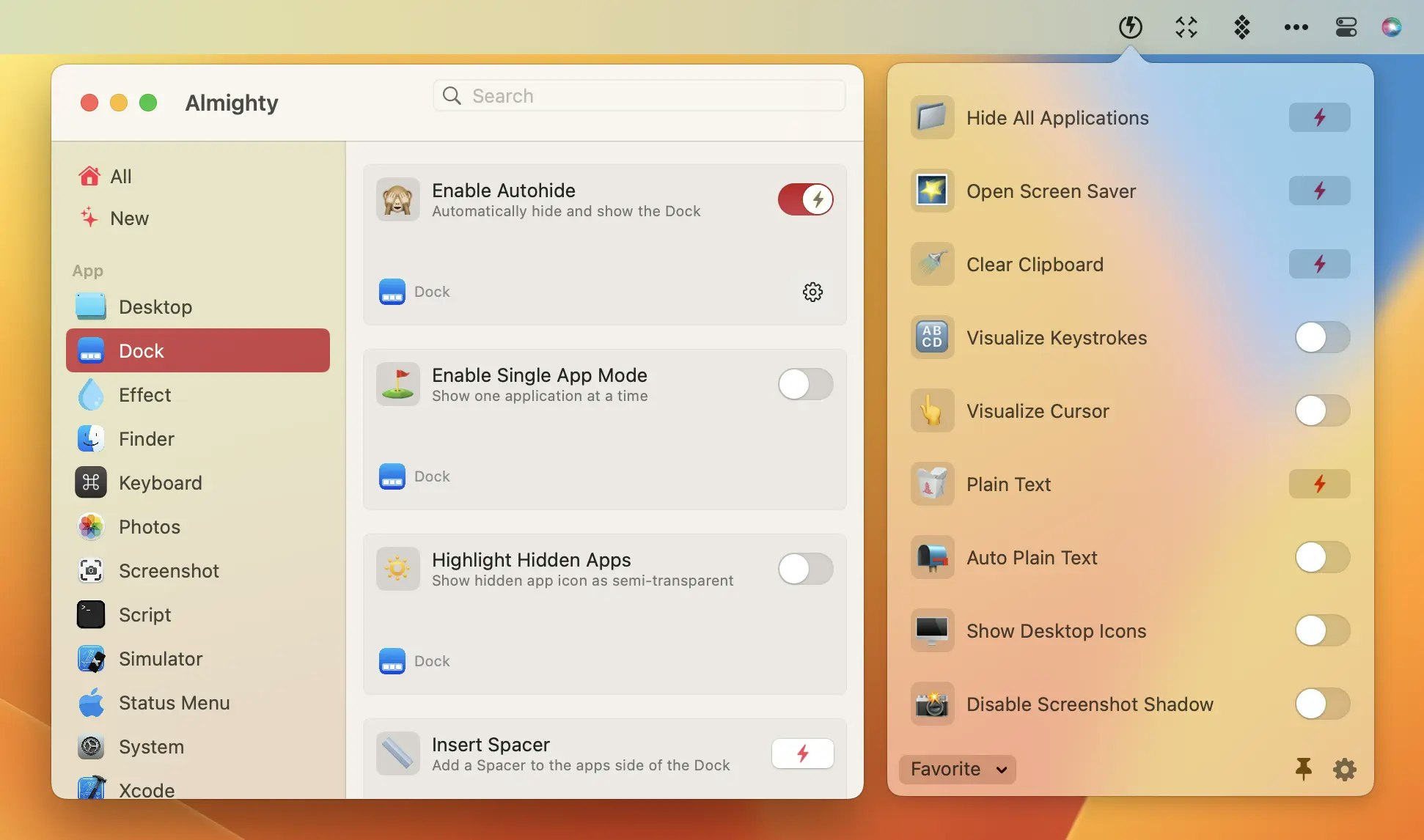Screen dimensions: 1424x840
Task: Open the Keyboard category
Action: [x=198, y=482]
